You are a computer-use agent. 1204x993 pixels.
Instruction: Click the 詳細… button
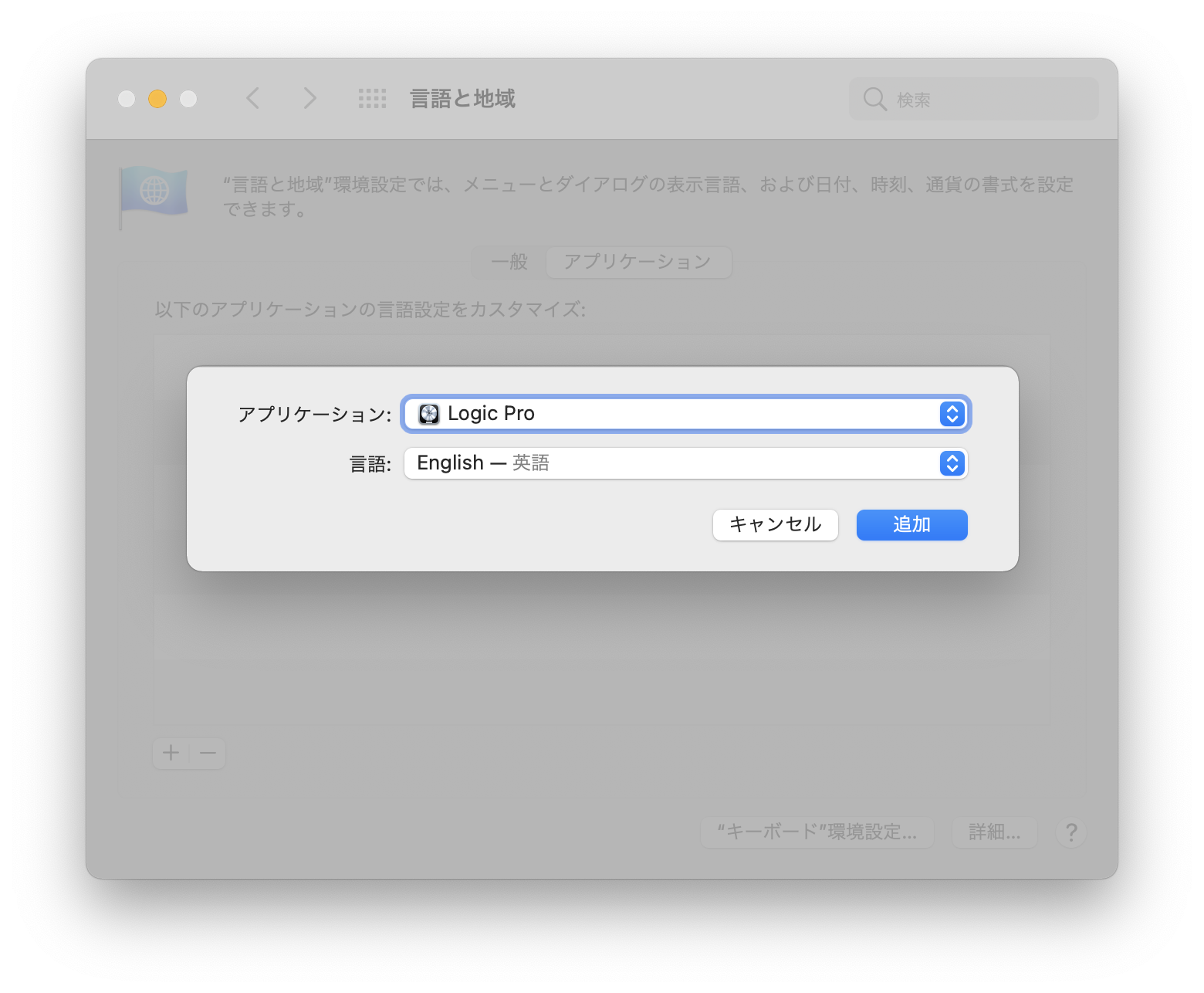(995, 832)
